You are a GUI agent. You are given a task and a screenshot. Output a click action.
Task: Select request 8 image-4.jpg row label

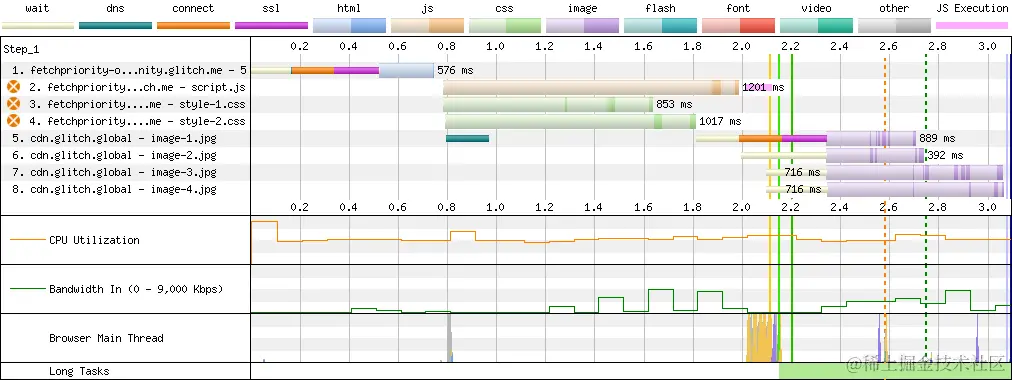114,189
